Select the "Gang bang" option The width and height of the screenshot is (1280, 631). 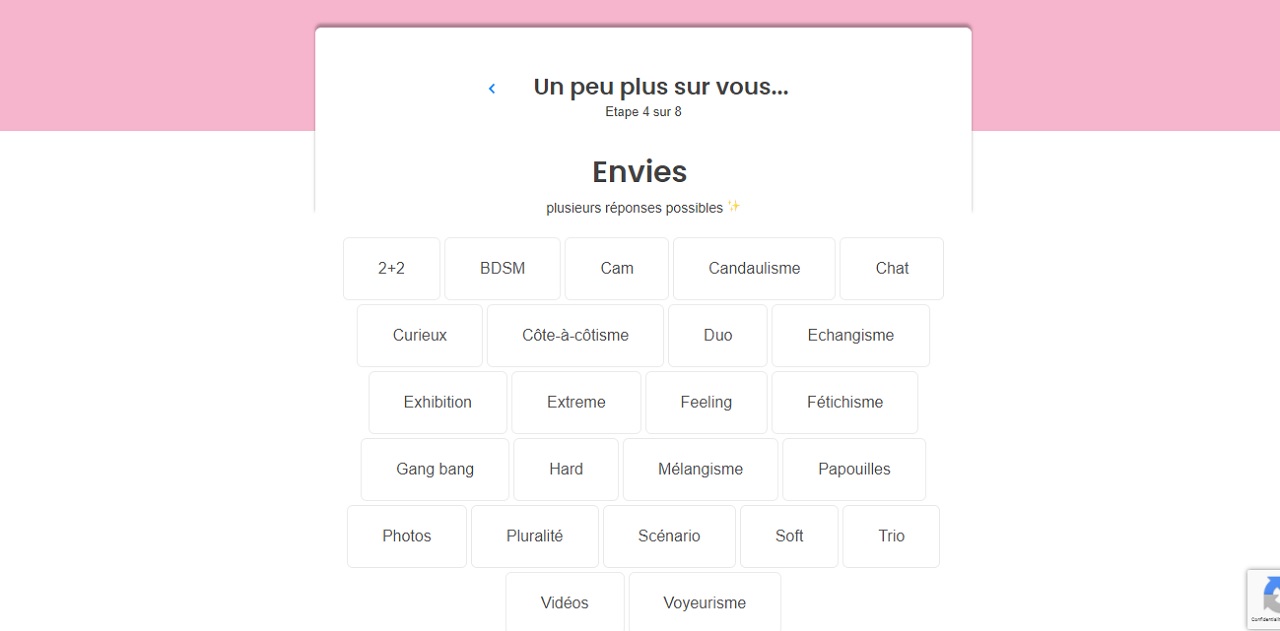[x=434, y=469]
